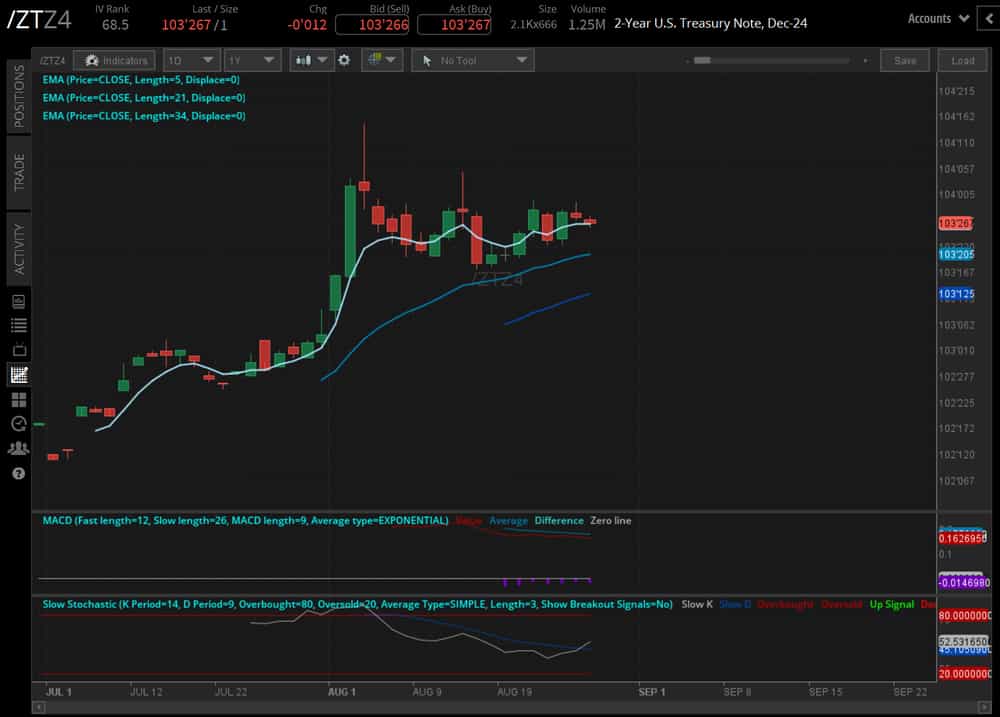The height and width of the screenshot is (717, 1000).
Task: Click the 0.1626950 MACD value bubble
Action: [x=962, y=538]
